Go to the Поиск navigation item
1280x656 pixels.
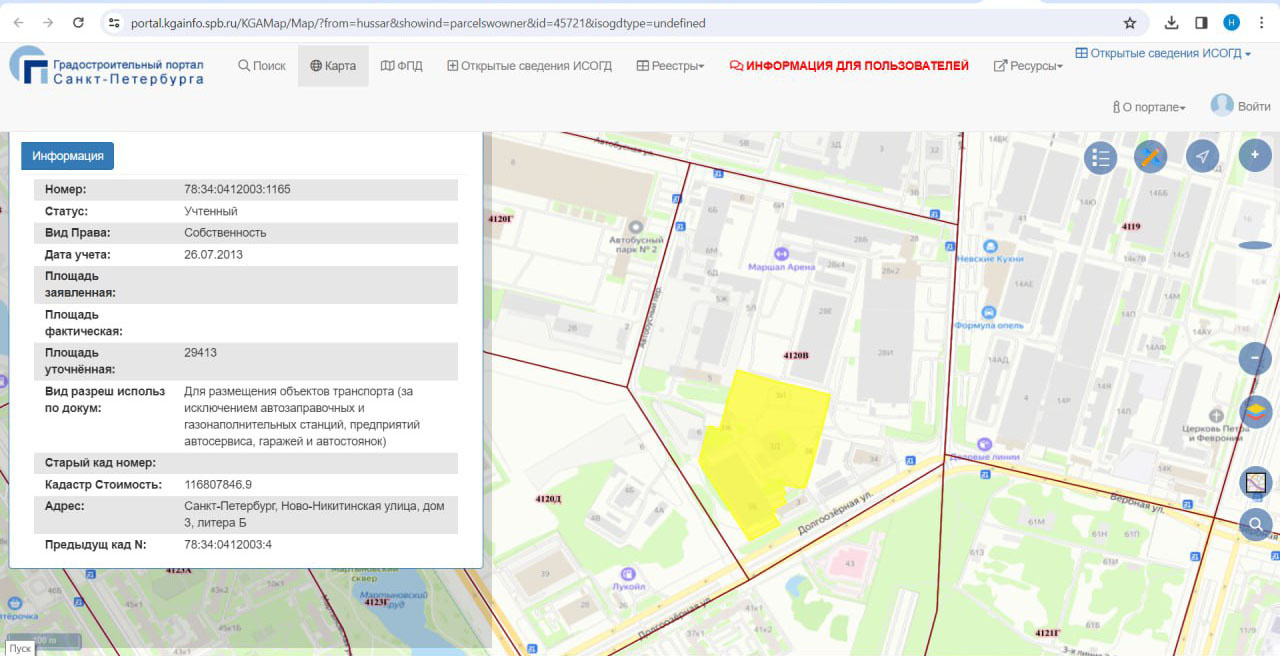pos(261,66)
